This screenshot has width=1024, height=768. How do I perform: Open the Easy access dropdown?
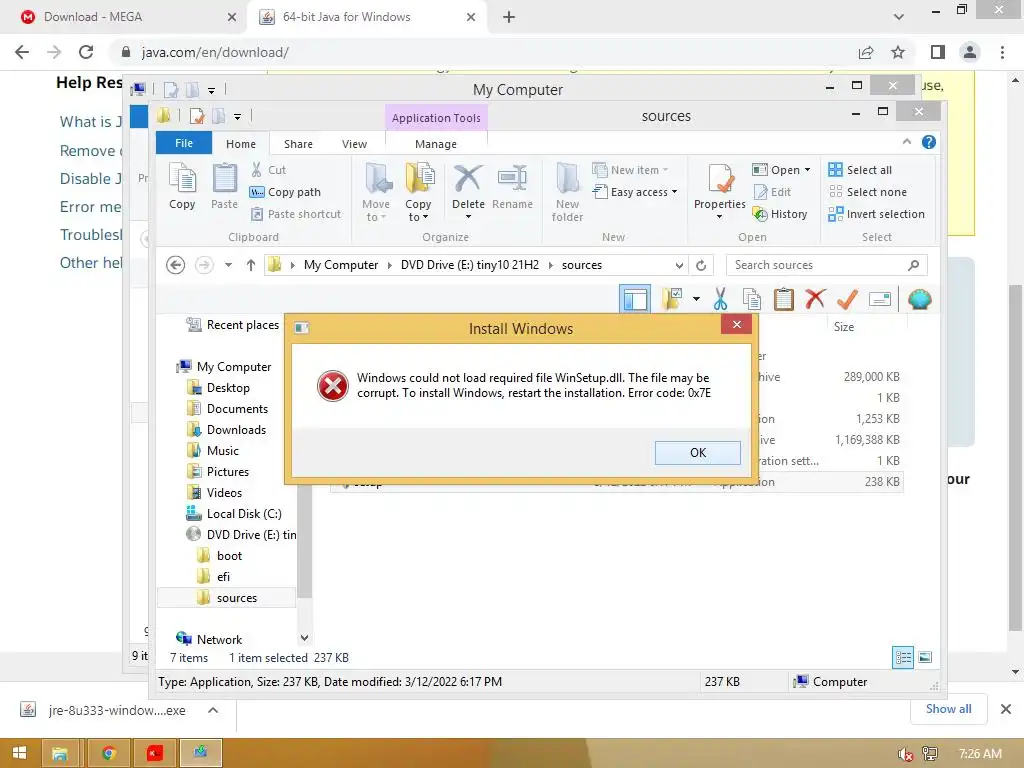pos(635,192)
